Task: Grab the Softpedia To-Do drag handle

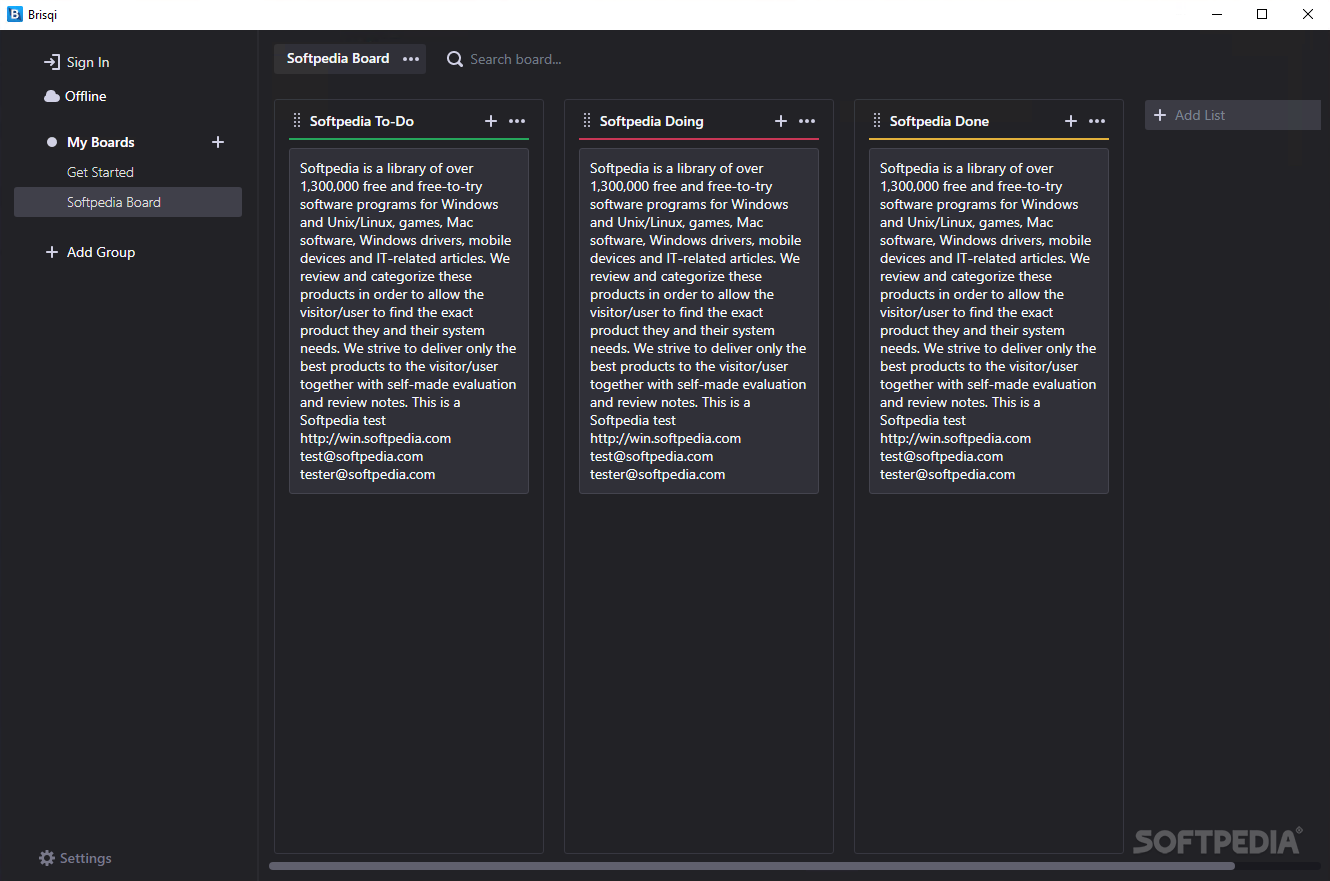Action: click(296, 121)
